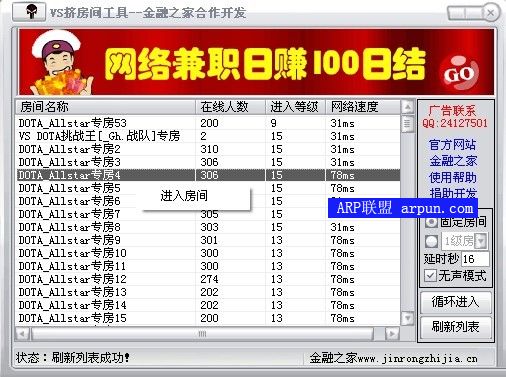The image size is (506, 377).
Task: Select row DOTA_Allstar专房2
Action: click(208, 149)
